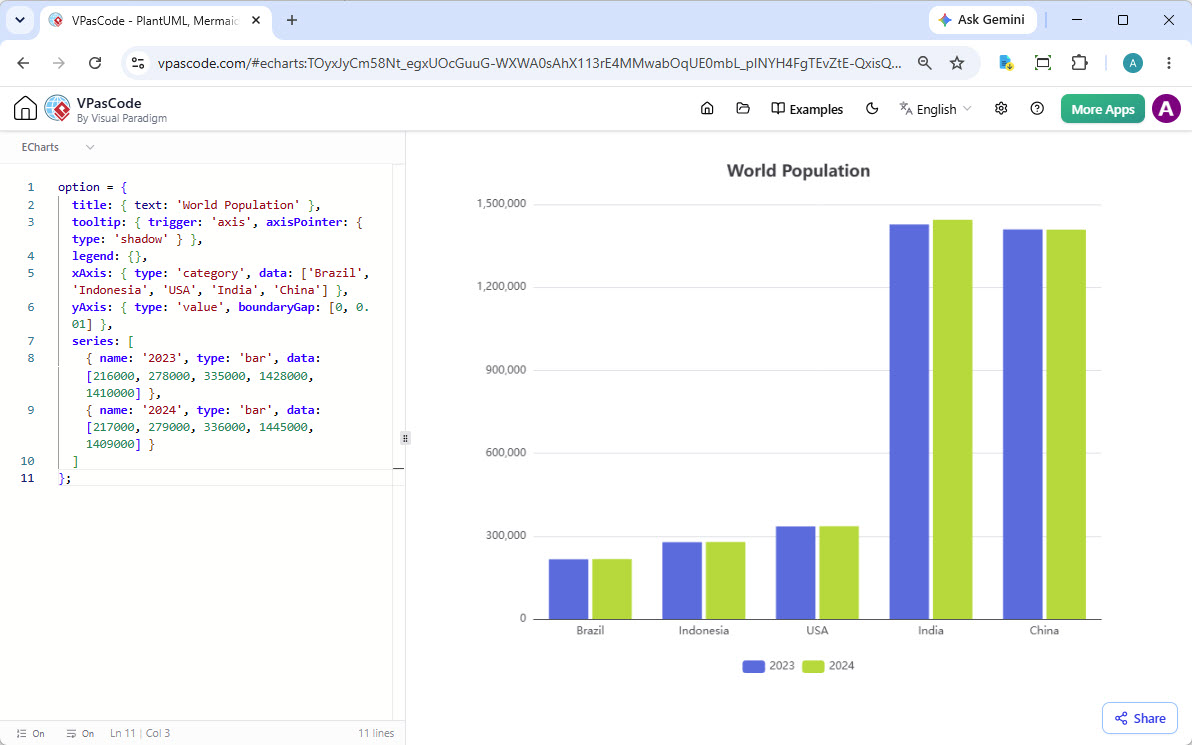Click the 2024 India bar in chart

[953, 420]
